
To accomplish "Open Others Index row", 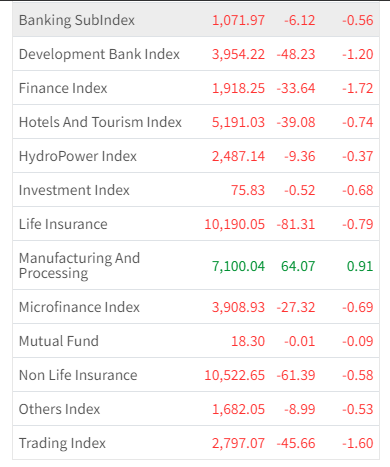I will (x=196, y=409).
